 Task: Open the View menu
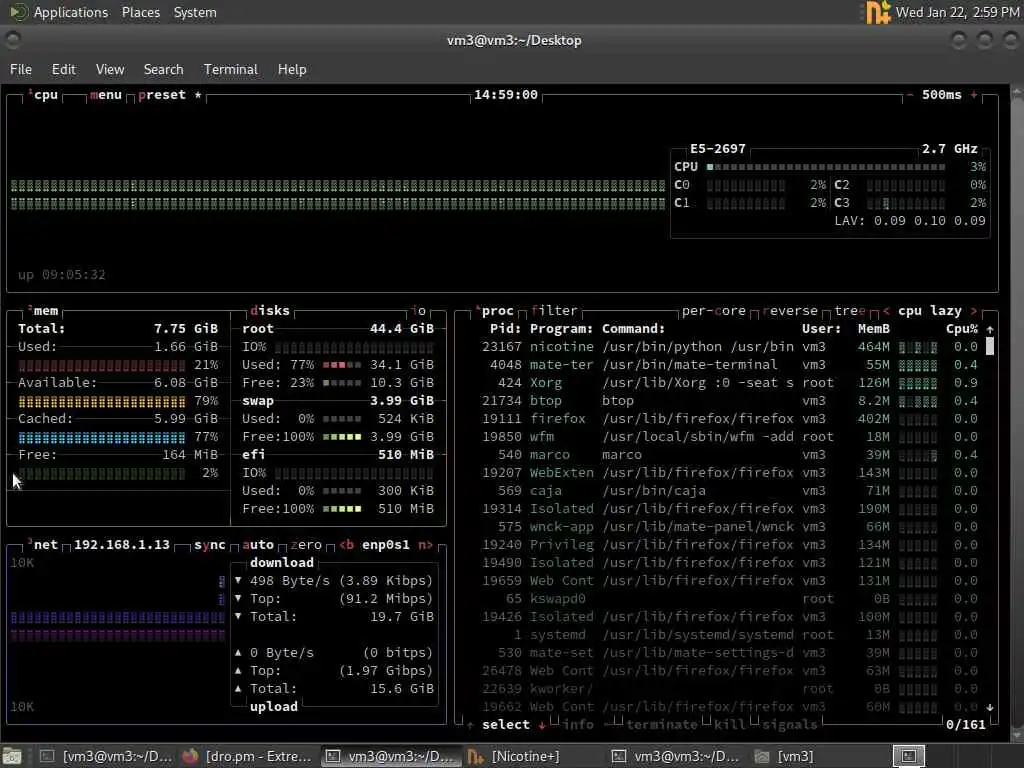pyautogui.click(x=110, y=69)
